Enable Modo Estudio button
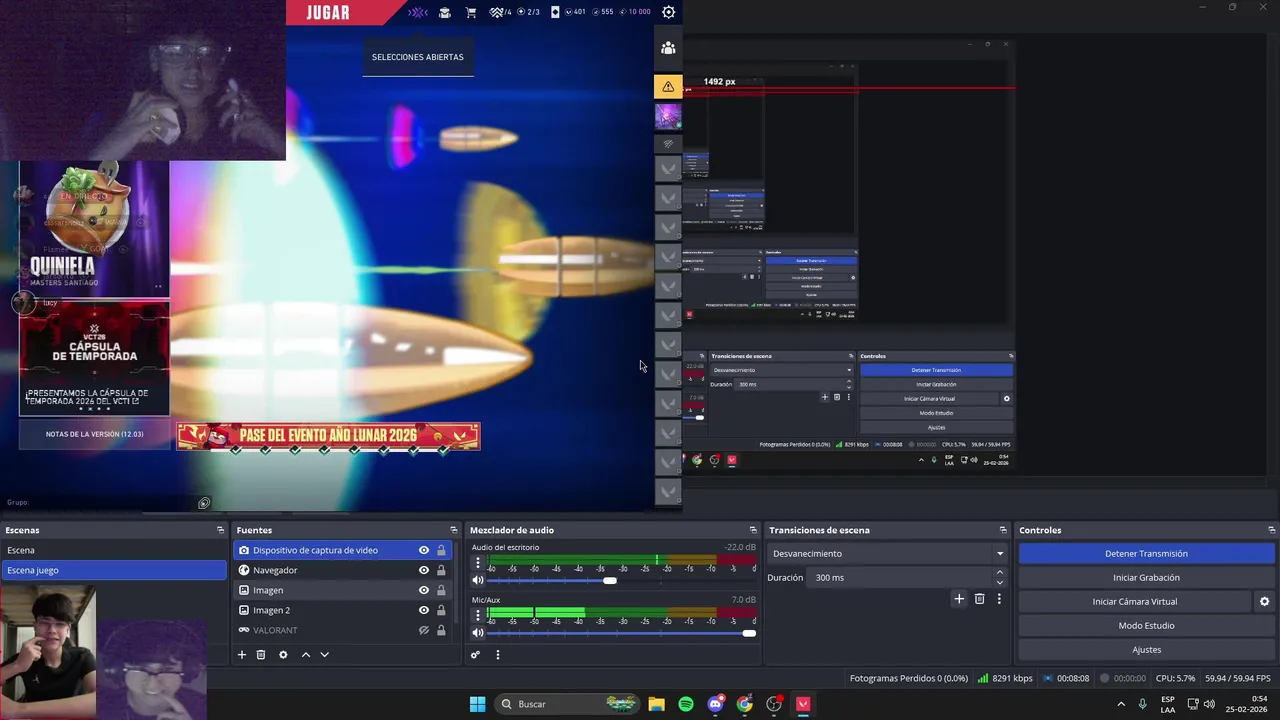Screen dimensions: 1280x720 pos(1146,626)
